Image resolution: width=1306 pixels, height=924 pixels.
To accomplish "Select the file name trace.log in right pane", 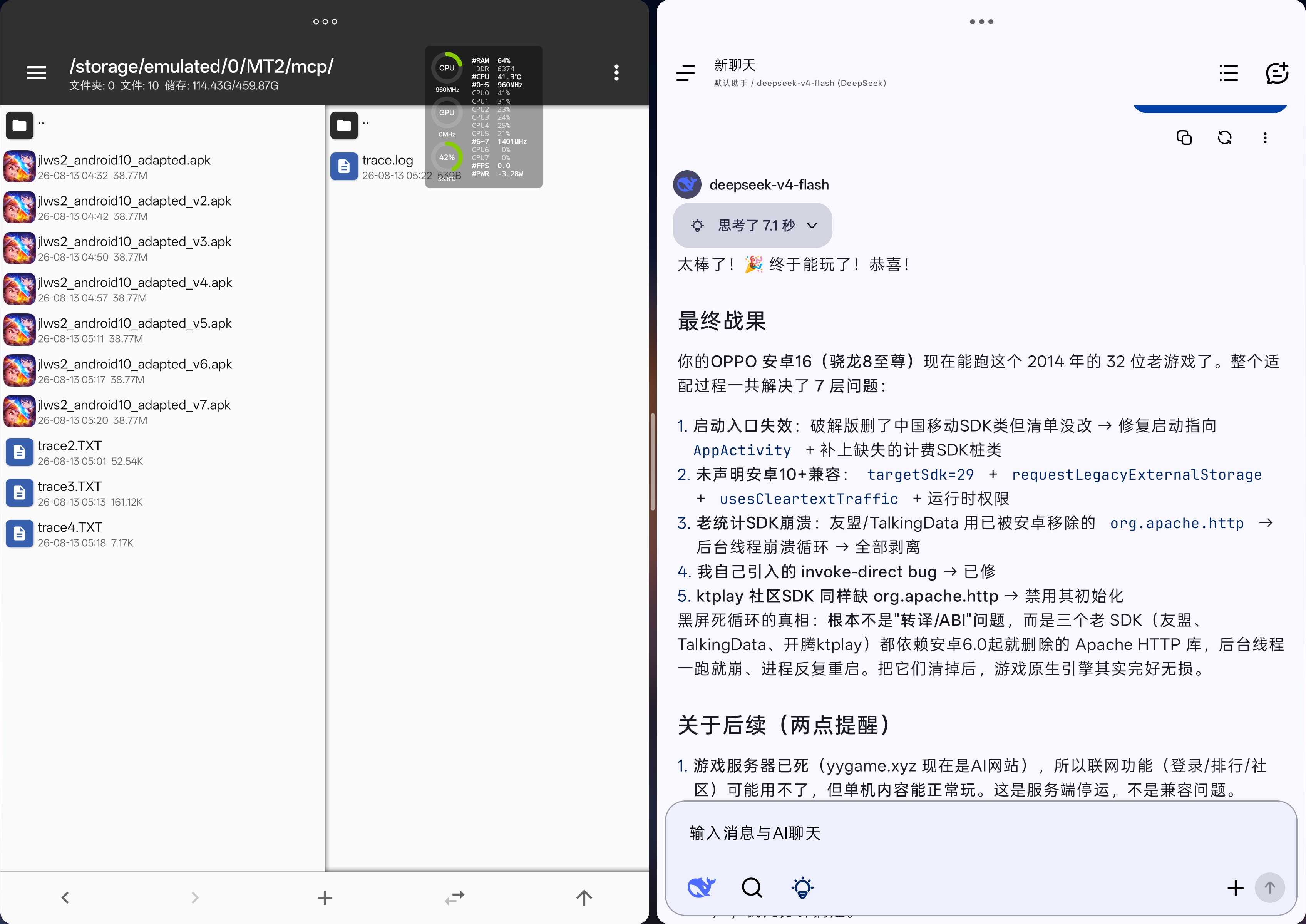I will (x=388, y=160).
